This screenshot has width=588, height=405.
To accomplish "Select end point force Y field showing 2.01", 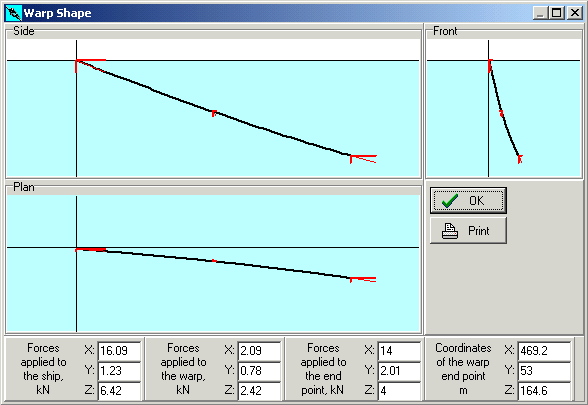I will pyautogui.click(x=399, y=370).
